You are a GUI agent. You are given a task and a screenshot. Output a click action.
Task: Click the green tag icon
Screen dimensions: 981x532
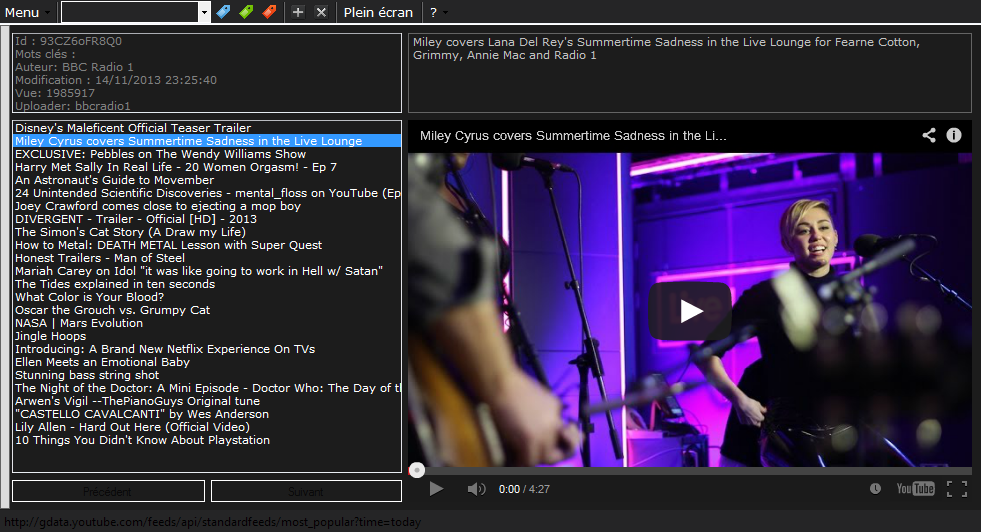247,12
